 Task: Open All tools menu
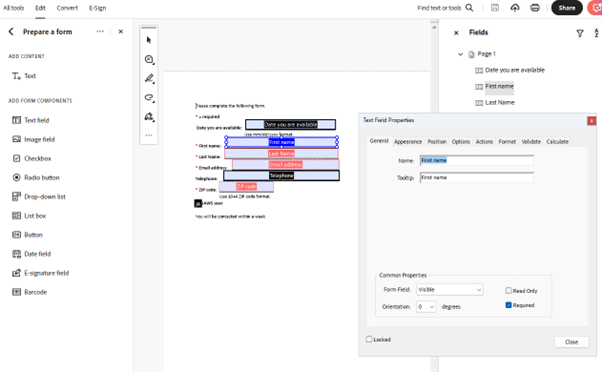(x=13, y=8)
